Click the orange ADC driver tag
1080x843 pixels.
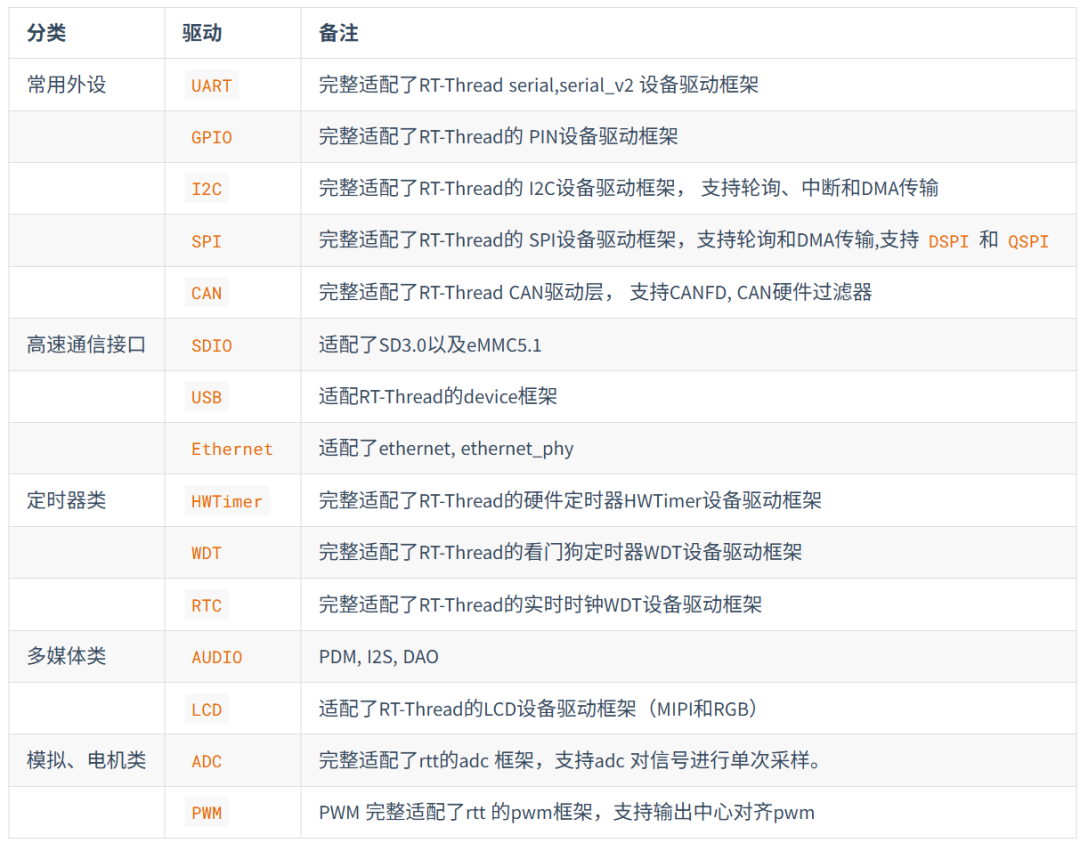point(206,761)
